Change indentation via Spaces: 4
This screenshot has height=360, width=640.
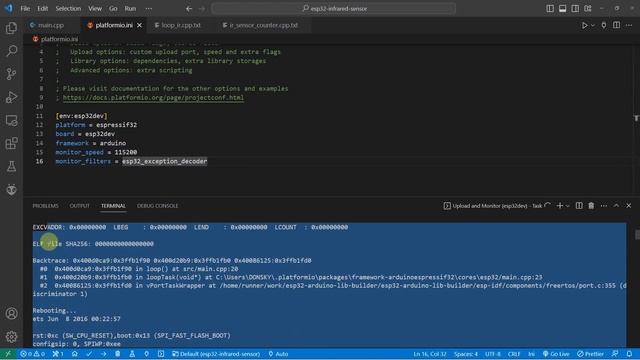[x=465, y=354]
